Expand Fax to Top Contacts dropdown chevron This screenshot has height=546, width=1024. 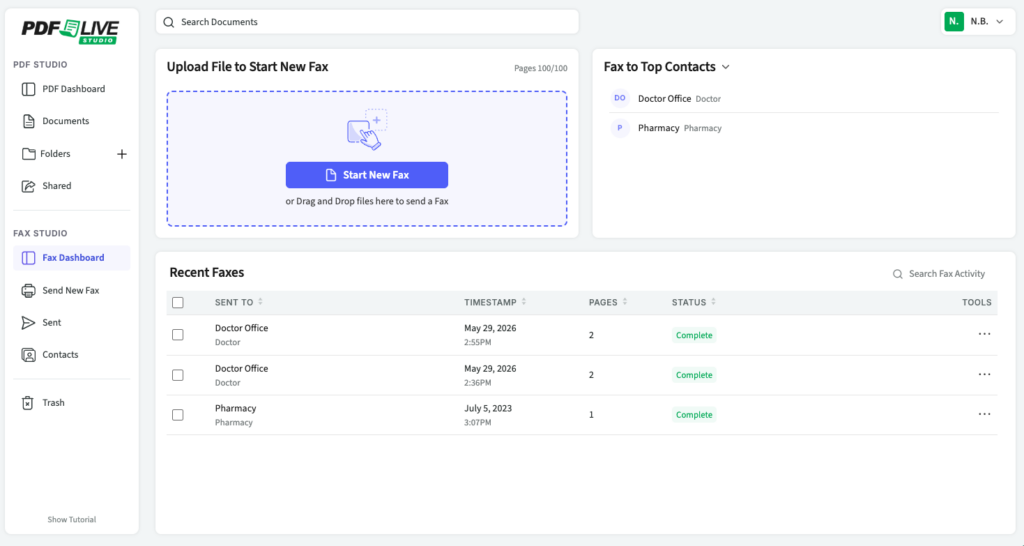726,67
